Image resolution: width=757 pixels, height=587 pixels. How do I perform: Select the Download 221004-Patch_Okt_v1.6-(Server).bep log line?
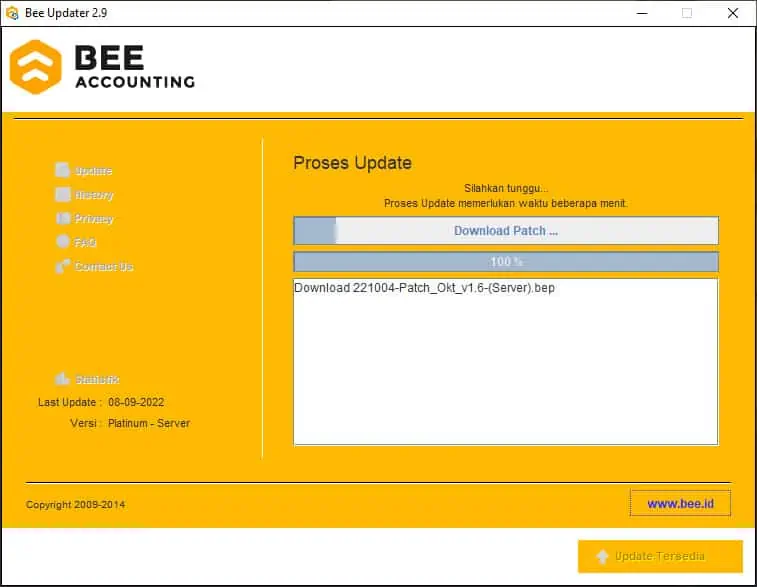[x=424, y=288]
